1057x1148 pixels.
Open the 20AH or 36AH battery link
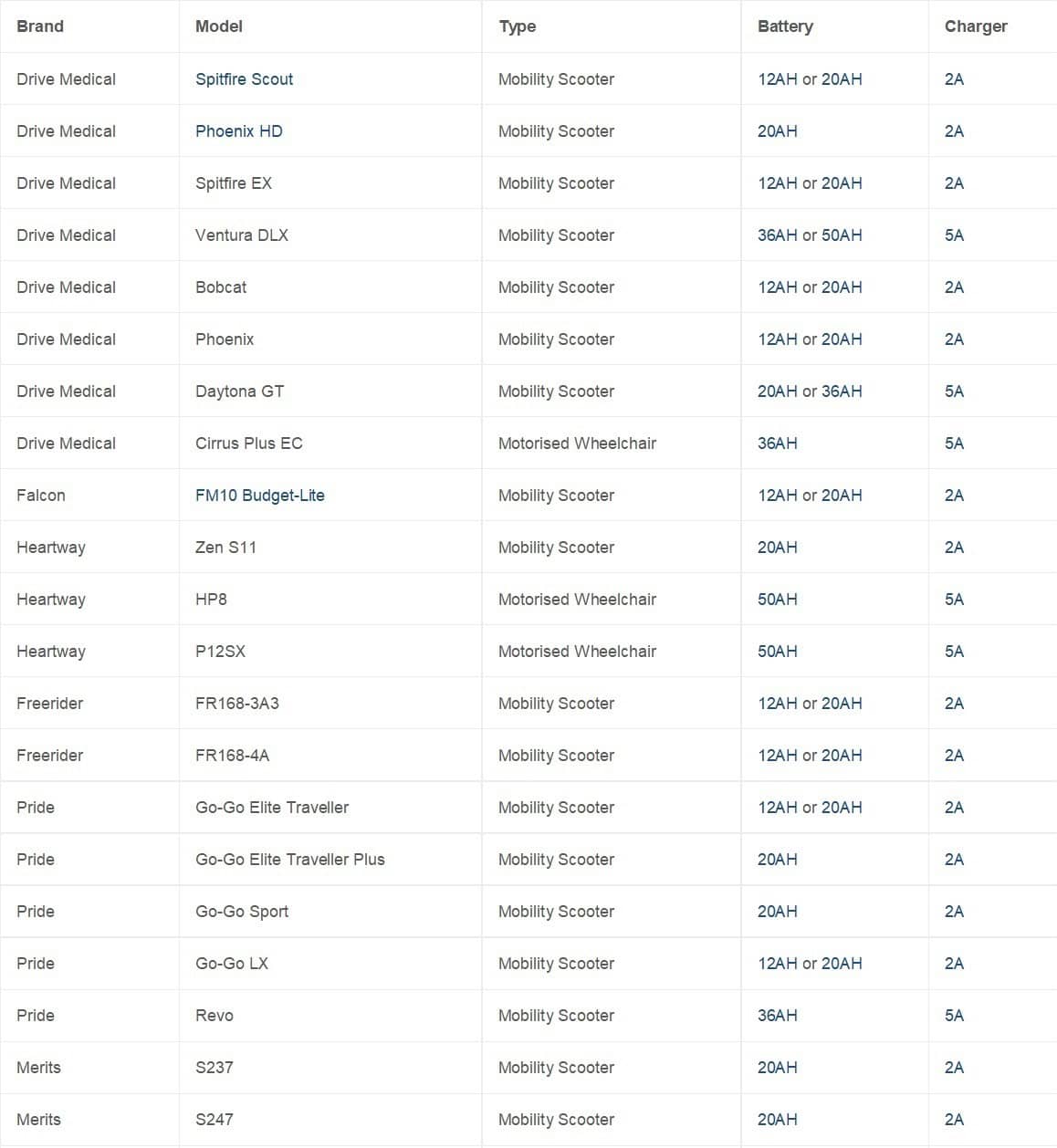(x=809, y=391)
